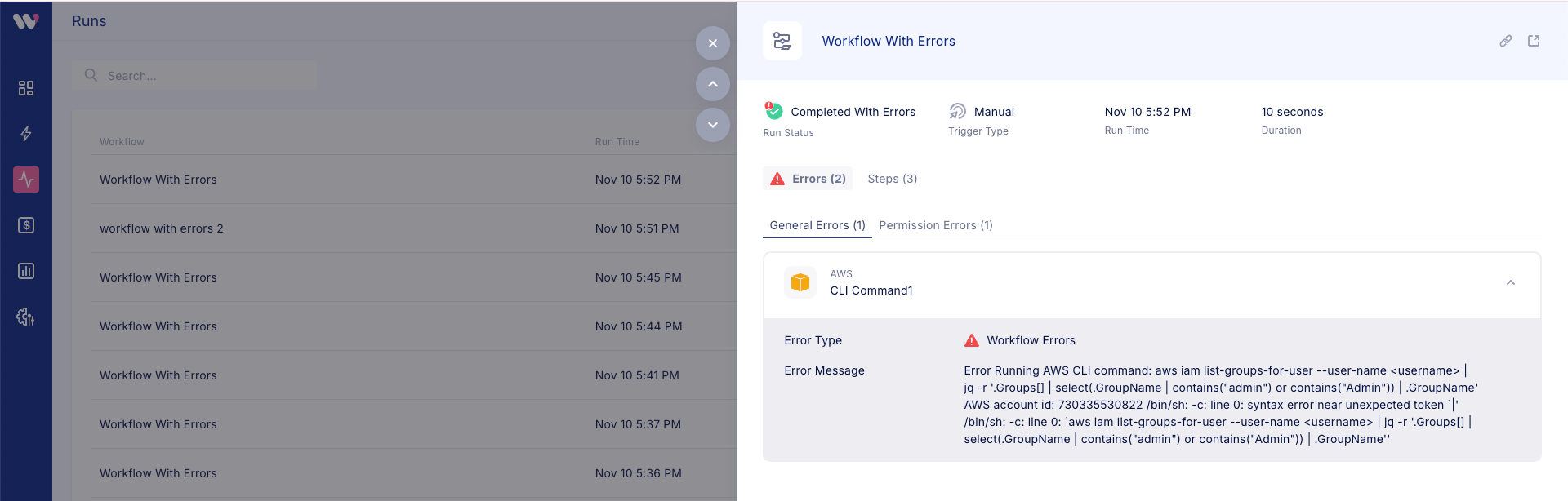Click the bar chart reports icon

26,271
